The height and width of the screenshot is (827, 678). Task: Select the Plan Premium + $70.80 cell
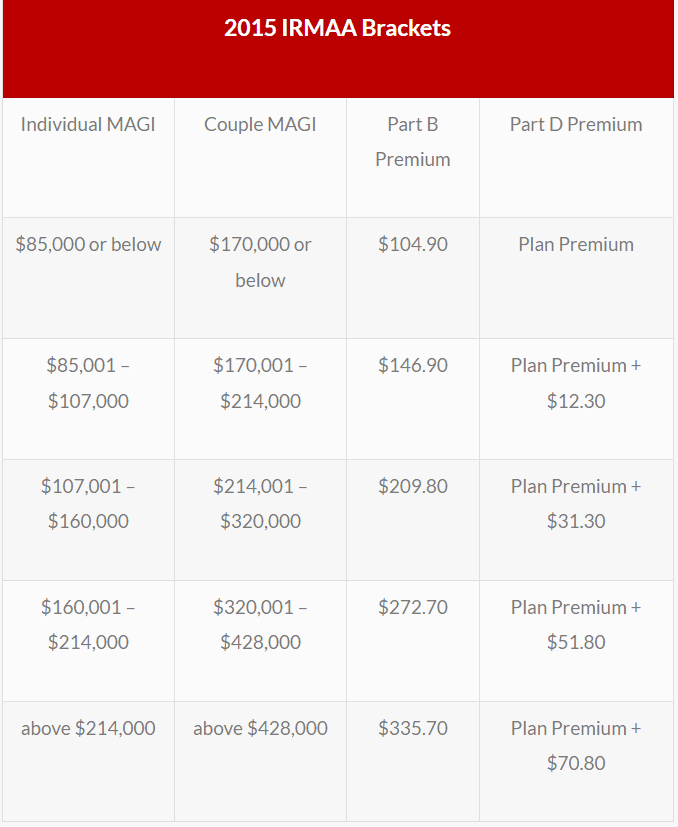tap(576, 746)
